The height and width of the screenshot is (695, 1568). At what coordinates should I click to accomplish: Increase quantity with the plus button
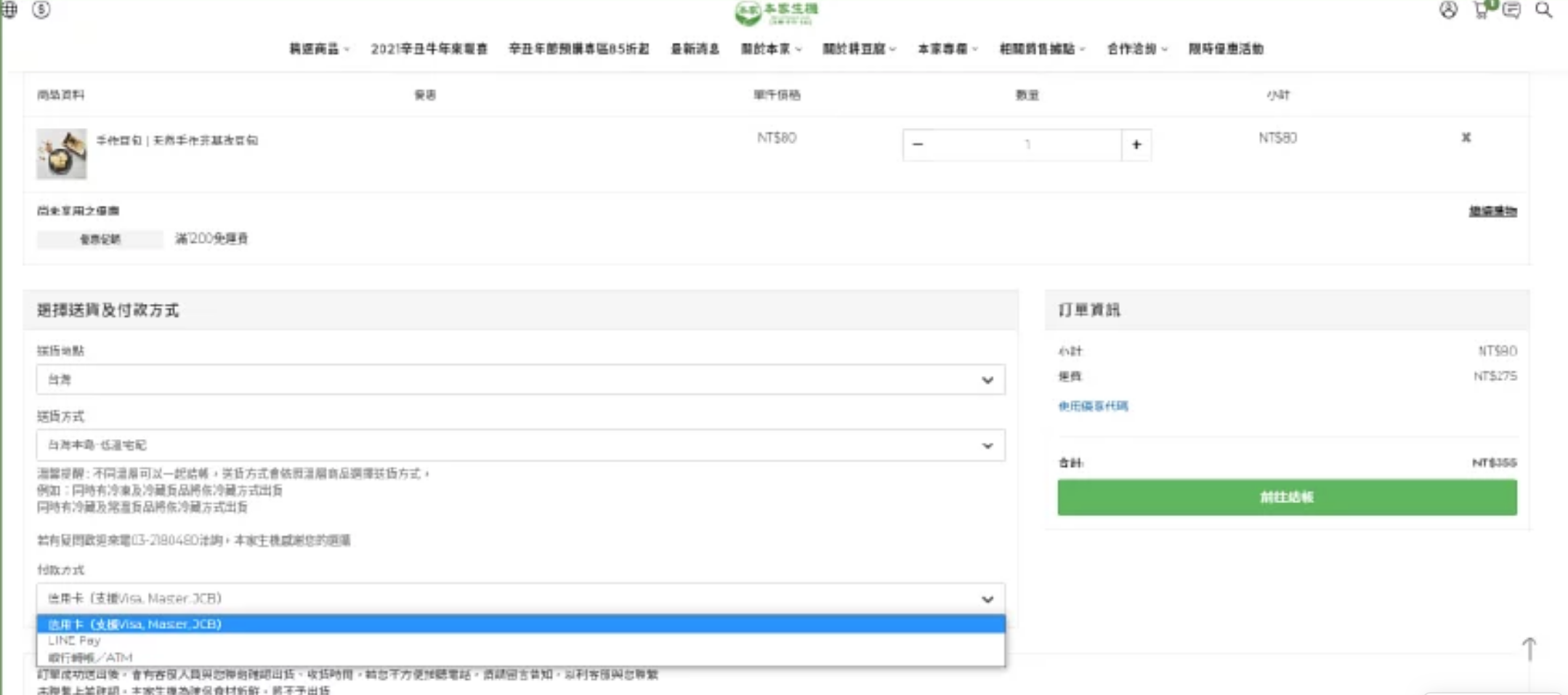click(1136, 145)
